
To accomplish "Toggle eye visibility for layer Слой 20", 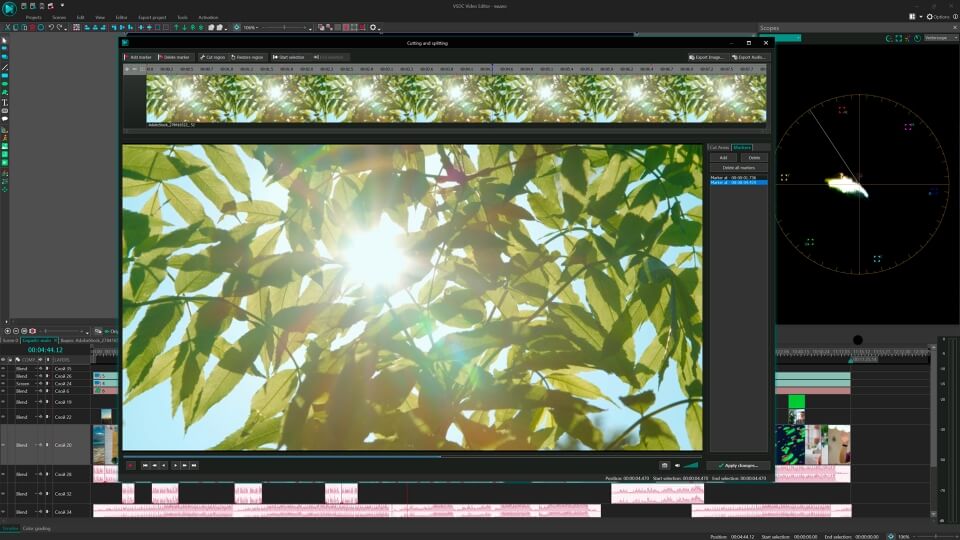I will point(4,445).
